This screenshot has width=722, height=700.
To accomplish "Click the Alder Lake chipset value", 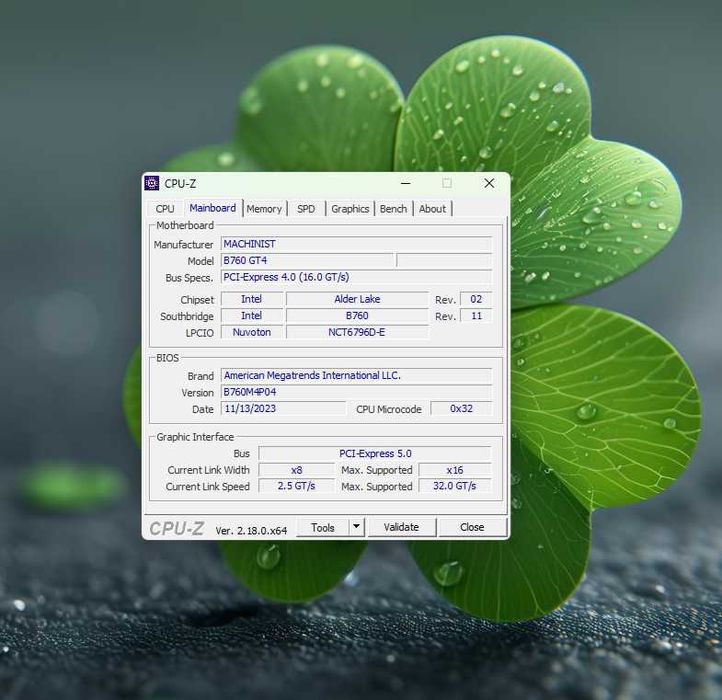I will pyautogui.click(x=357, y=299).
